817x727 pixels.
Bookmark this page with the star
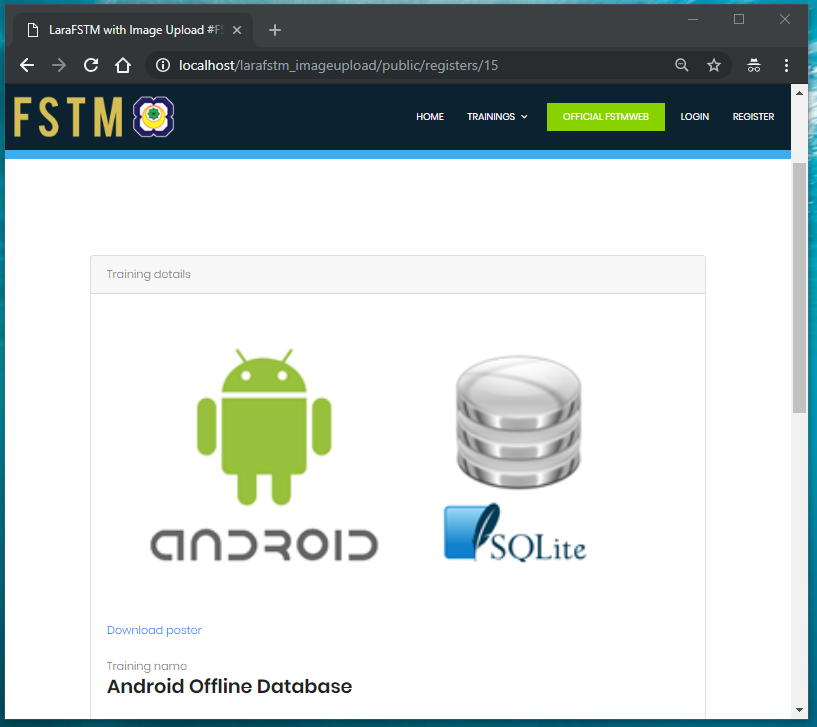click(714, 65)
